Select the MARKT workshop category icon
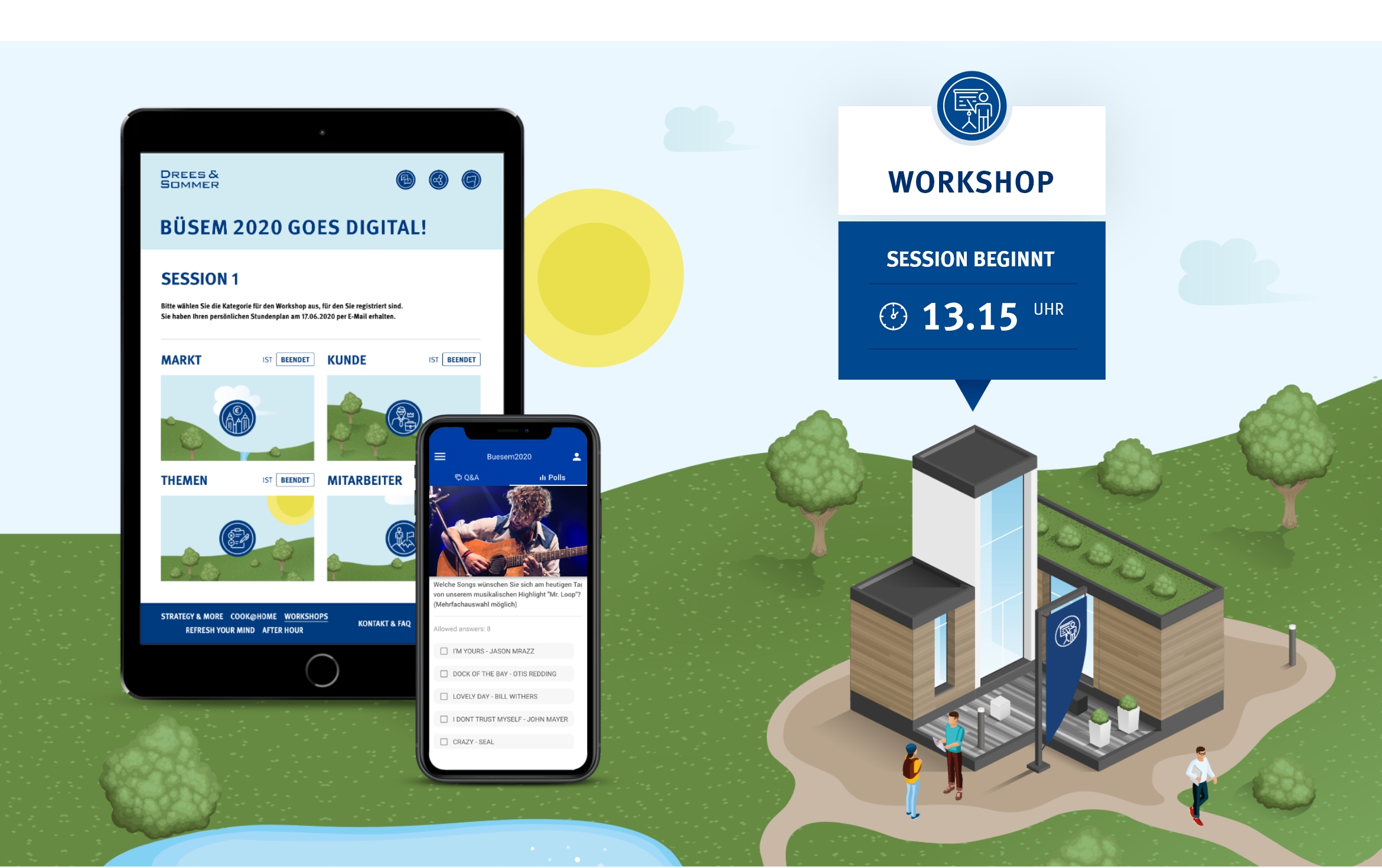The width and height of the screenshot is (1382, 868). tap(237, 418)
